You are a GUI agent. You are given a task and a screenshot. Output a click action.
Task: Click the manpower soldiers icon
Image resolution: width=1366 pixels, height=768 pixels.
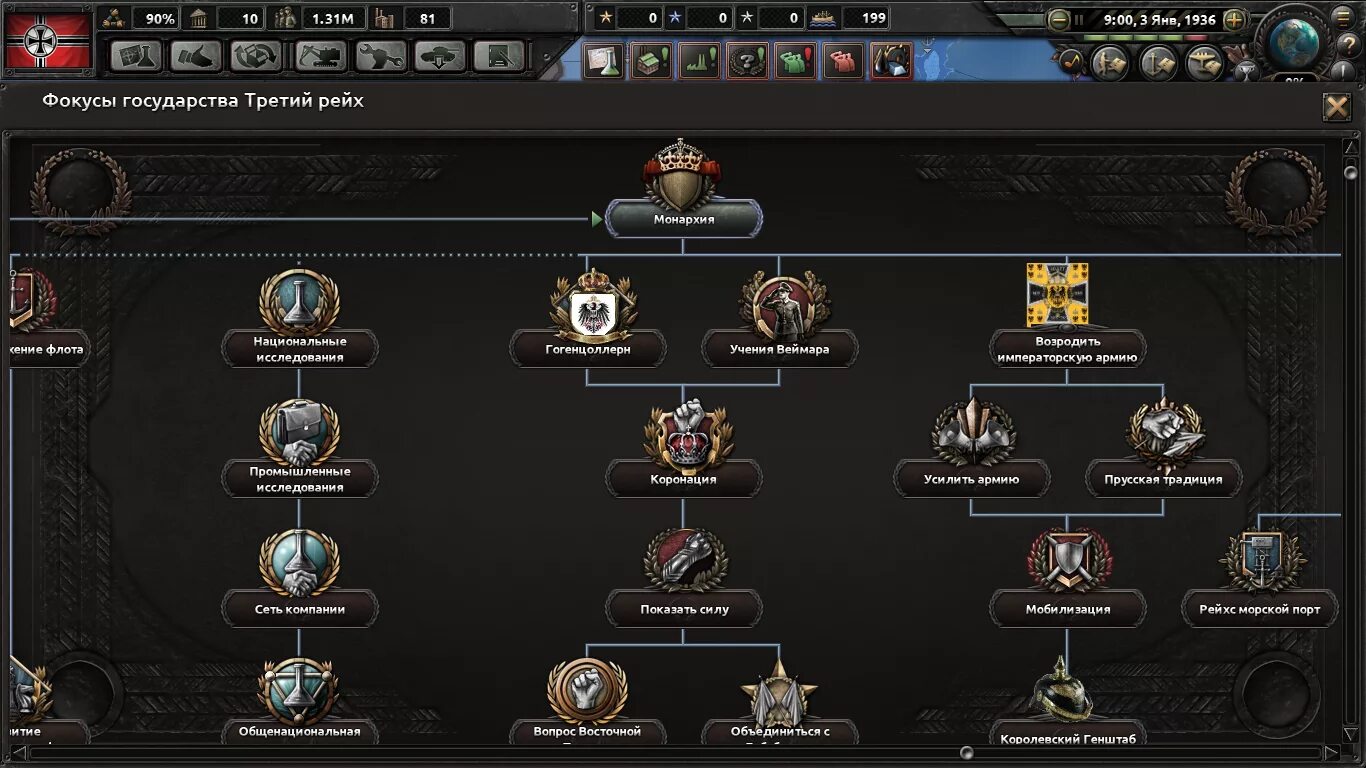[x=285, y=17]
